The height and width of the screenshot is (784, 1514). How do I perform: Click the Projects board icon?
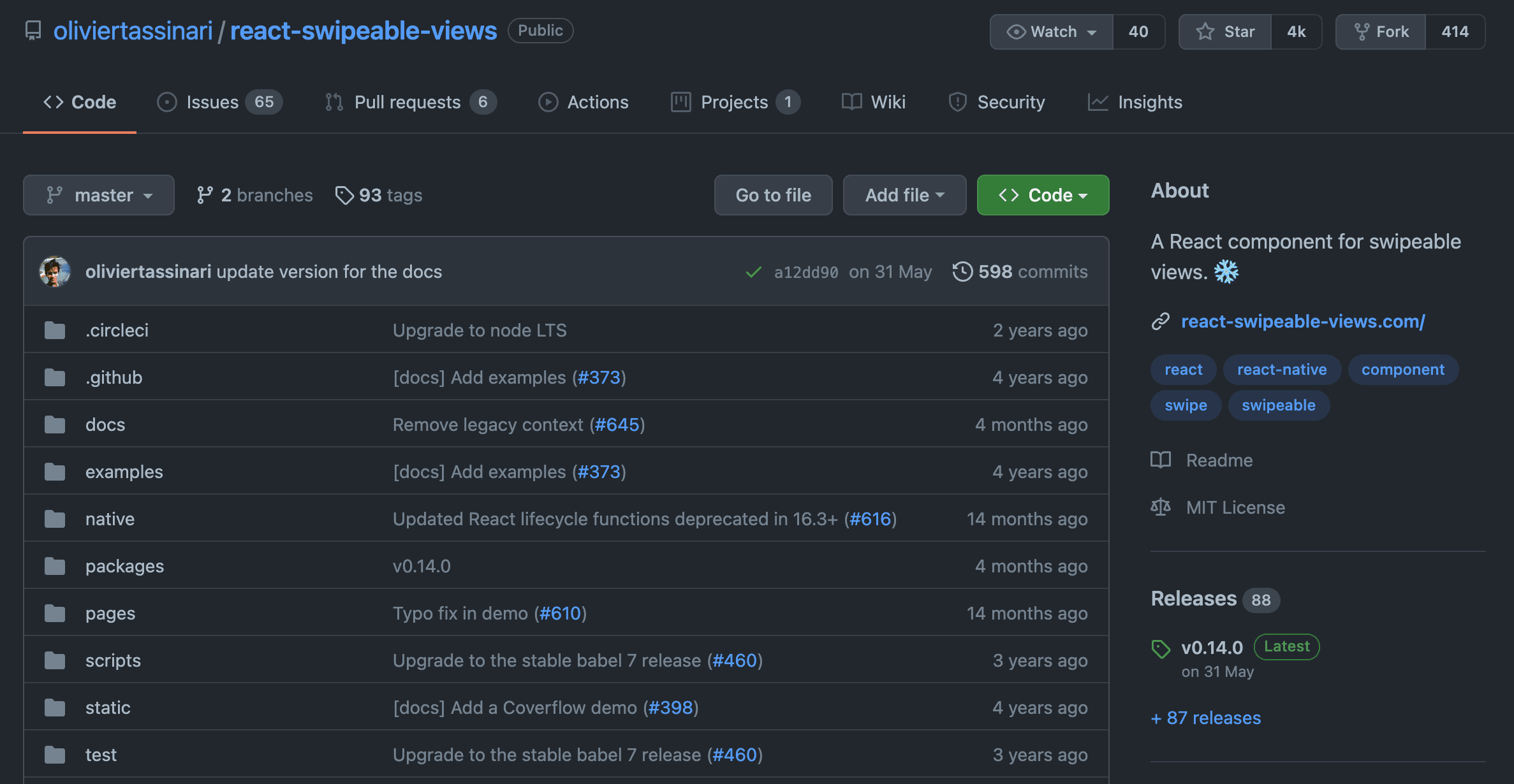[681, 102]
